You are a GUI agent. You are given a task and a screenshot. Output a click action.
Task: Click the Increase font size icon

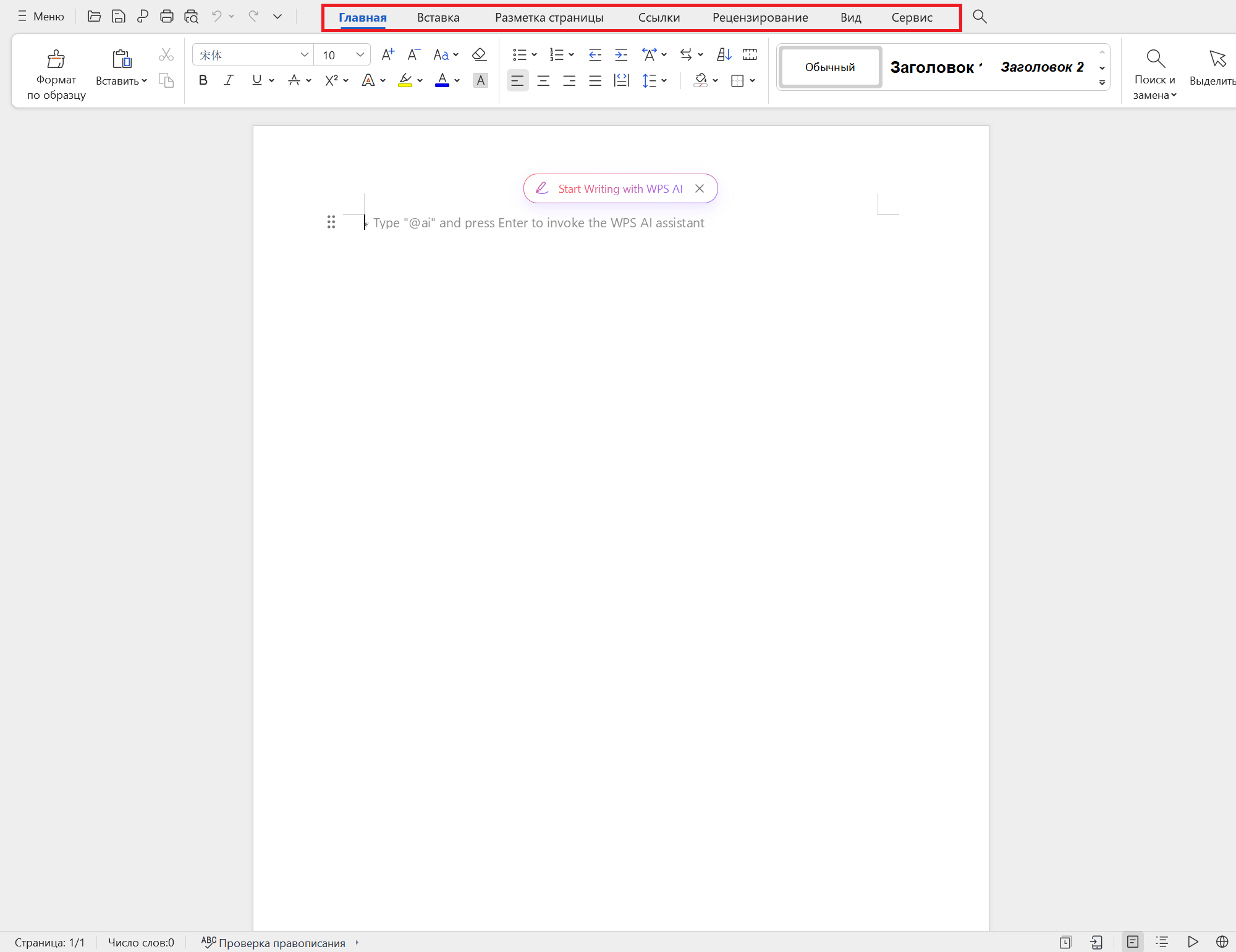pyautogui.click(x=387, y=55)
